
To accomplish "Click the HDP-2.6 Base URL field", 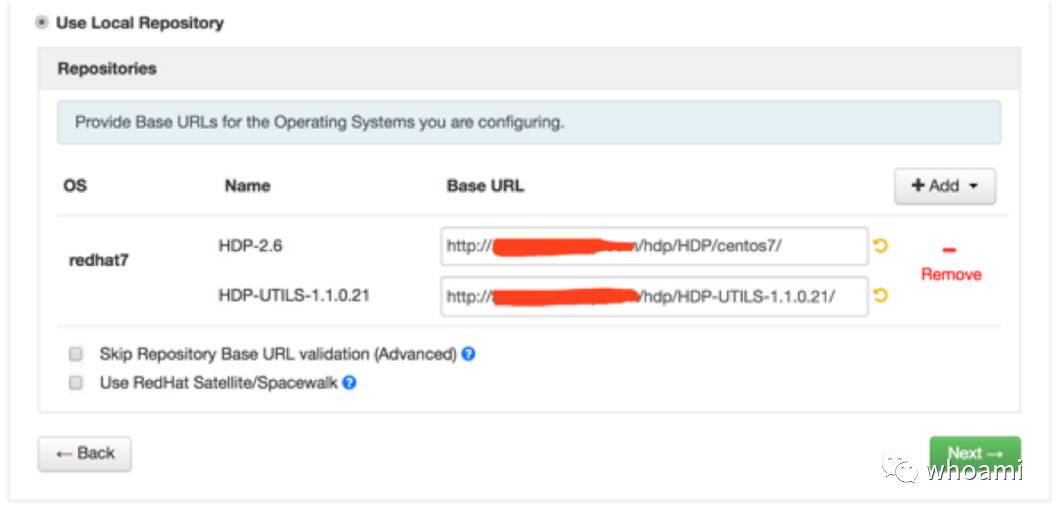I will 654,246.
